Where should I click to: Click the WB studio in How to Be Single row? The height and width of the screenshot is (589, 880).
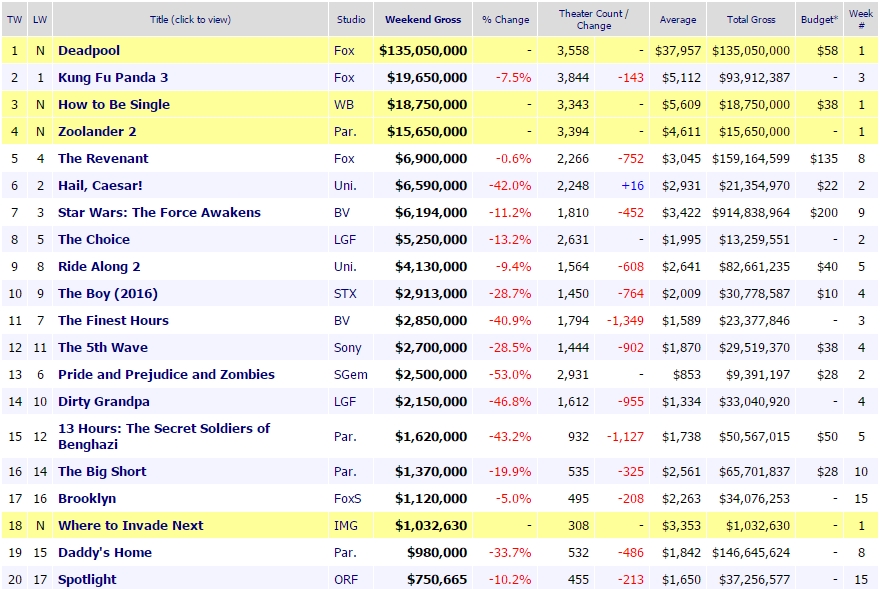[x=343, y=104]
